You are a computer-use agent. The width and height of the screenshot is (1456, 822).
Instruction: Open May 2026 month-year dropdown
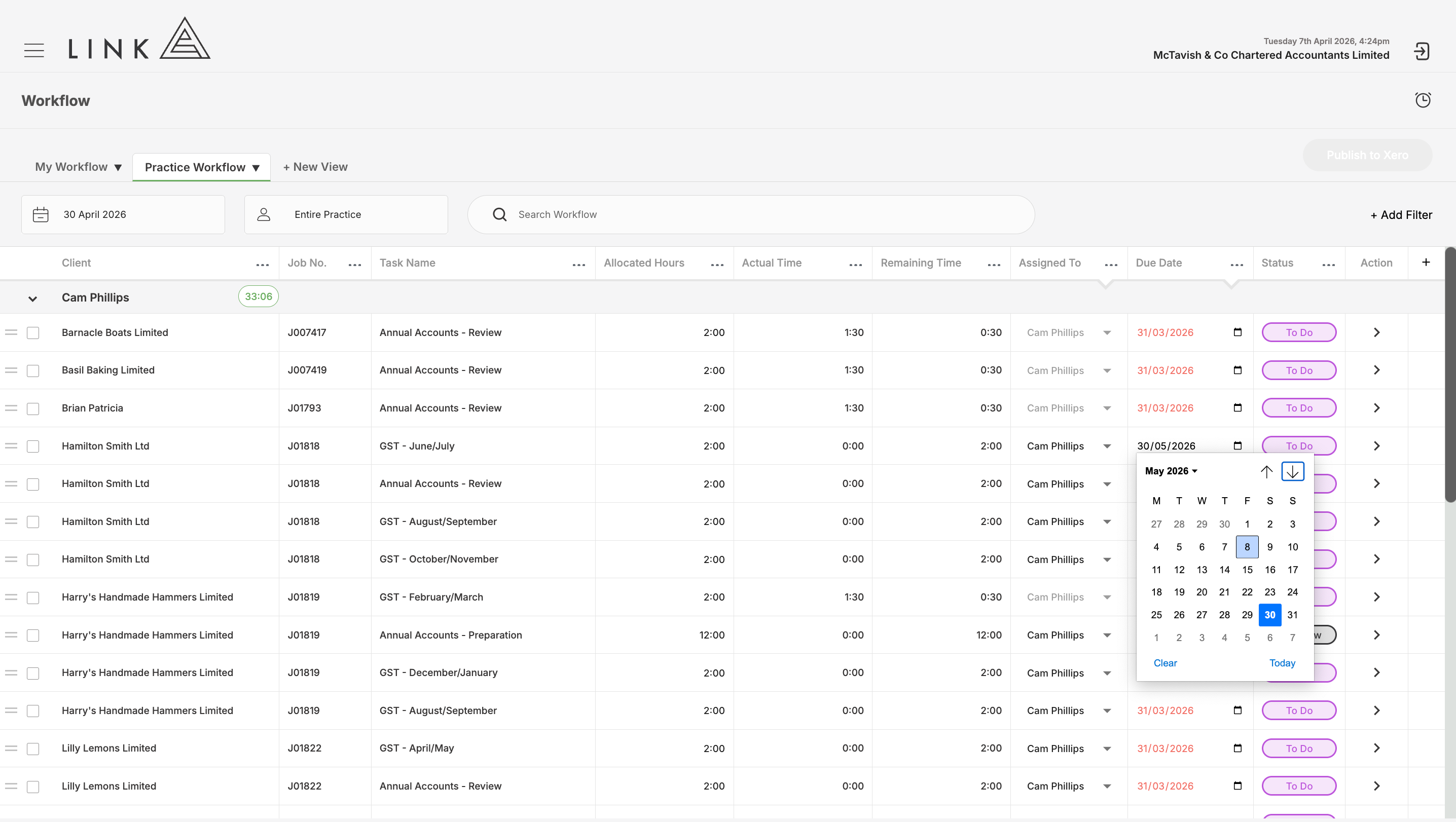click(x=1171, y=471)
